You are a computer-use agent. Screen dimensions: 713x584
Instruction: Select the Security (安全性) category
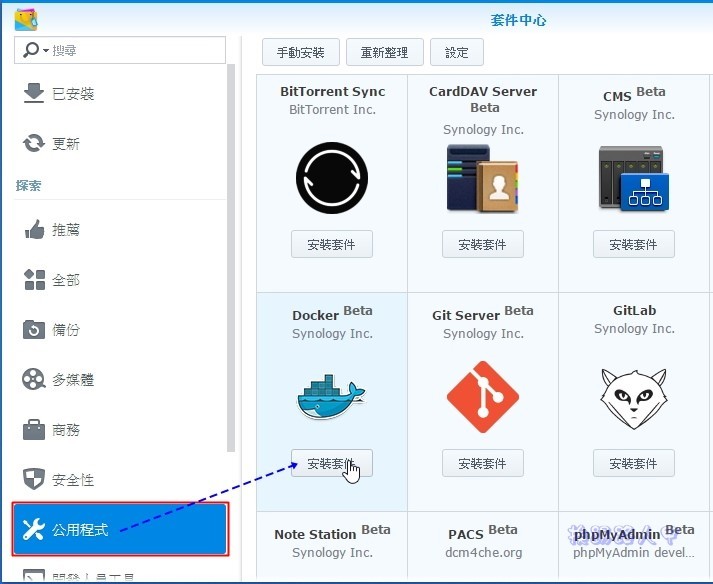72,480
